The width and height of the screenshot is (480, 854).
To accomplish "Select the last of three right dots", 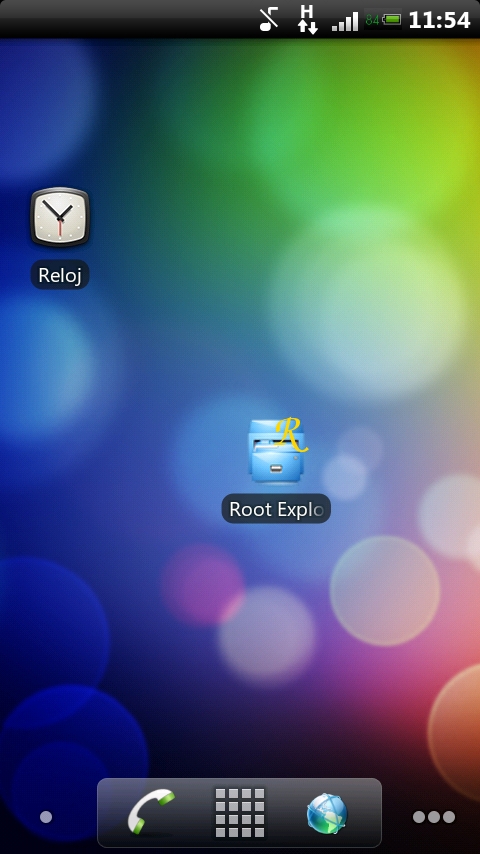I will [x=449, y=817].
